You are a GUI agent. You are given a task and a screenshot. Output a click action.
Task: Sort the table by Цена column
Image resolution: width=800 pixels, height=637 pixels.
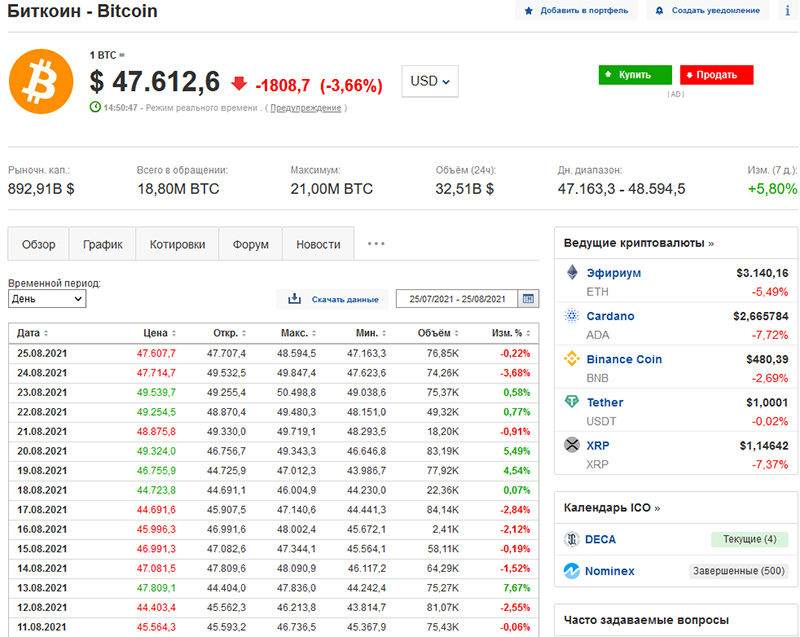coord(160,333)
